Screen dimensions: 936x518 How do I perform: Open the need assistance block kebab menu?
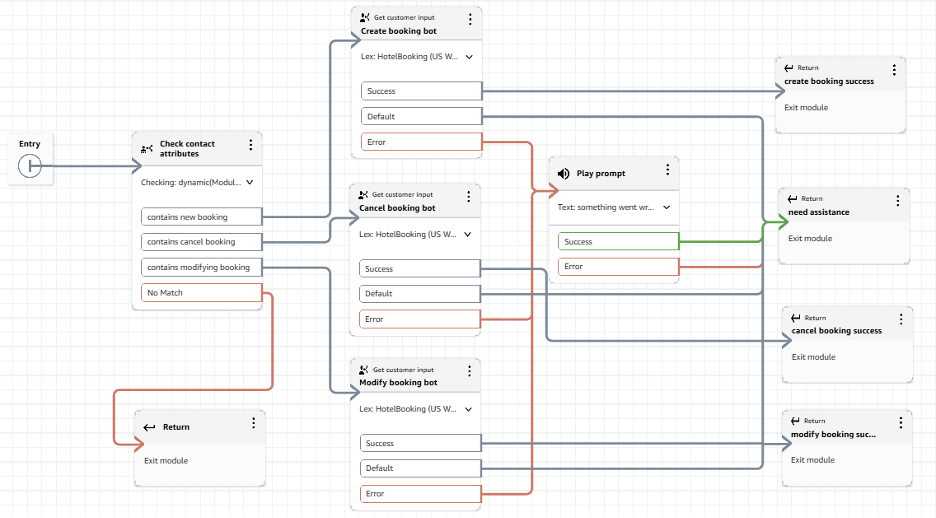pyautogui.click(x=897, y=201)
